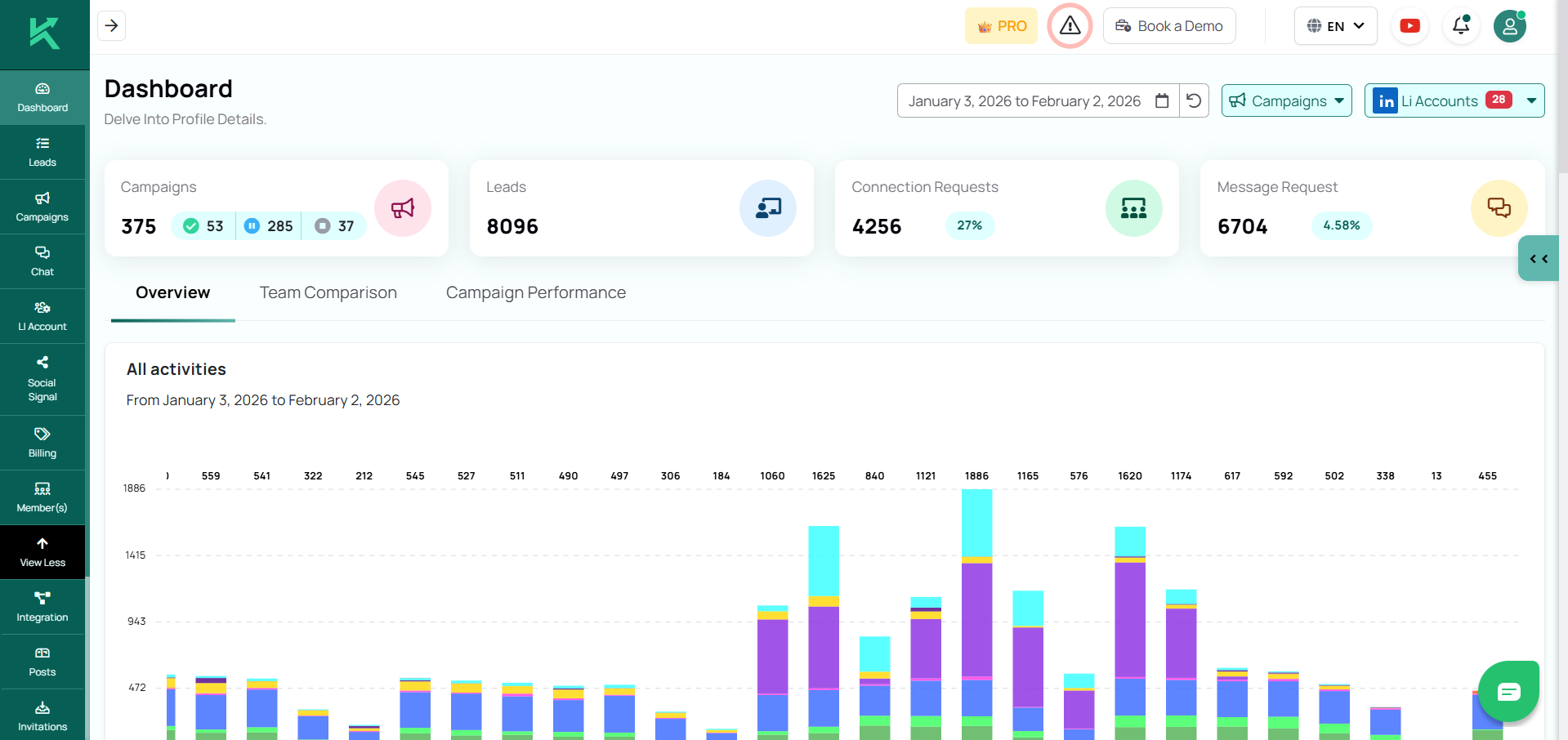Open the chat support widget
Viewport: 1568px width, 740px height.
(x=1508, y=692)
